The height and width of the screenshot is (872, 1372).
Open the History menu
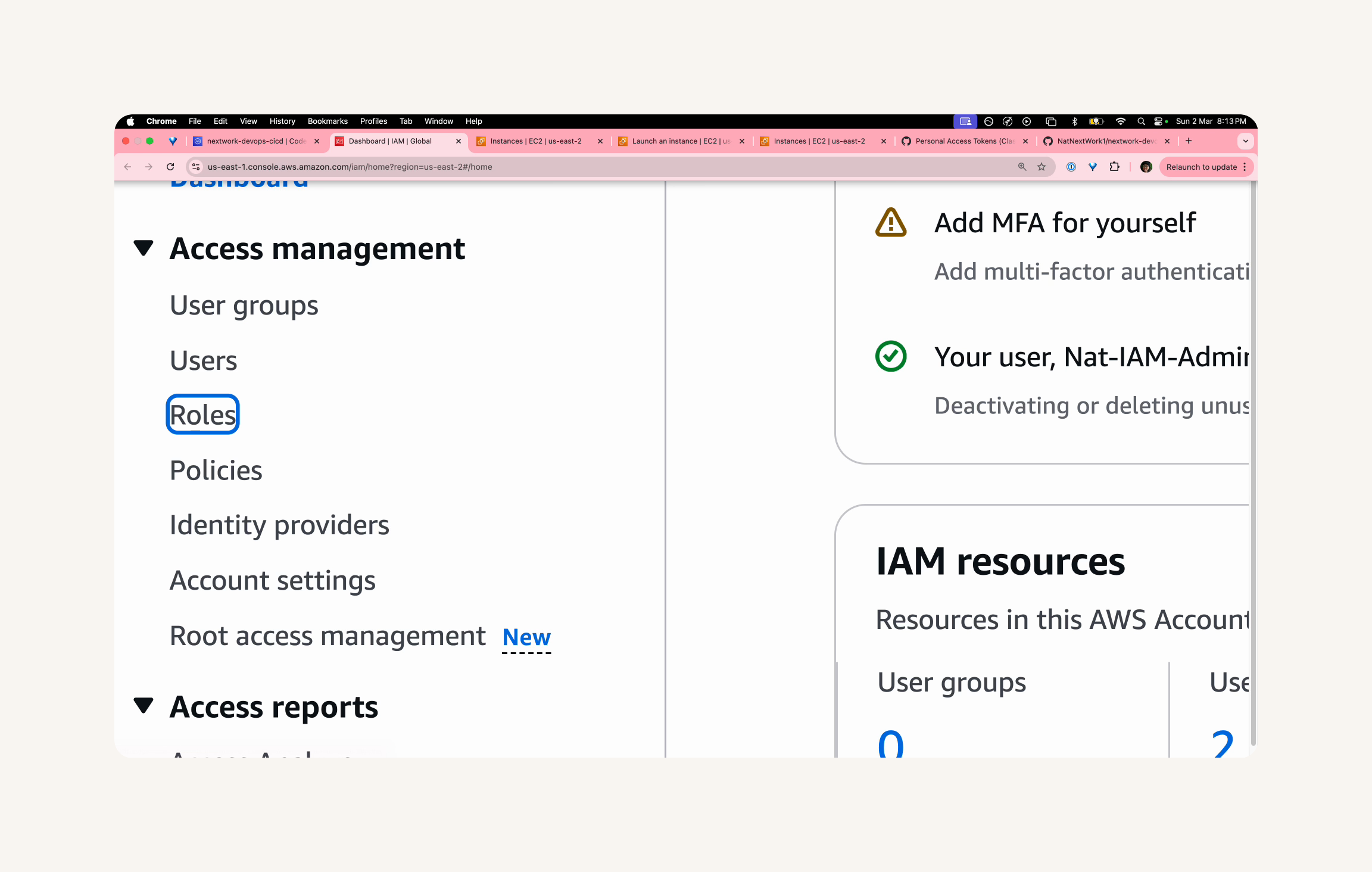[282, 121]
